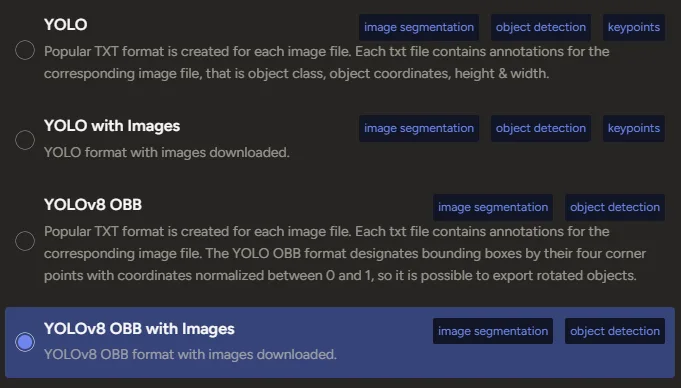681x388 pixels.
Task: Click image segmentation tag in YOLOv8 OBB row
Action: 493,207
